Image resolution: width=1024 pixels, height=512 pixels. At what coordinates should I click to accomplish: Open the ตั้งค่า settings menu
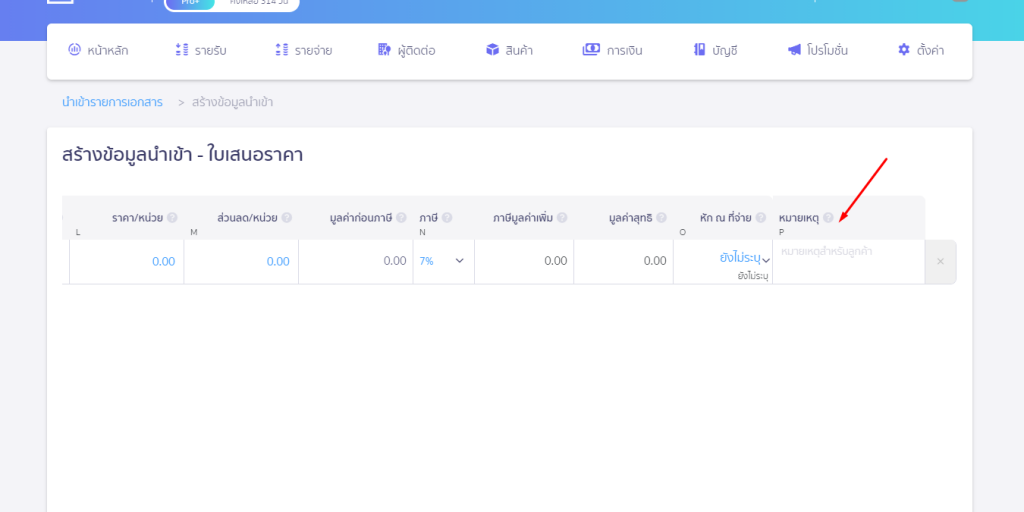click(920, 50)
